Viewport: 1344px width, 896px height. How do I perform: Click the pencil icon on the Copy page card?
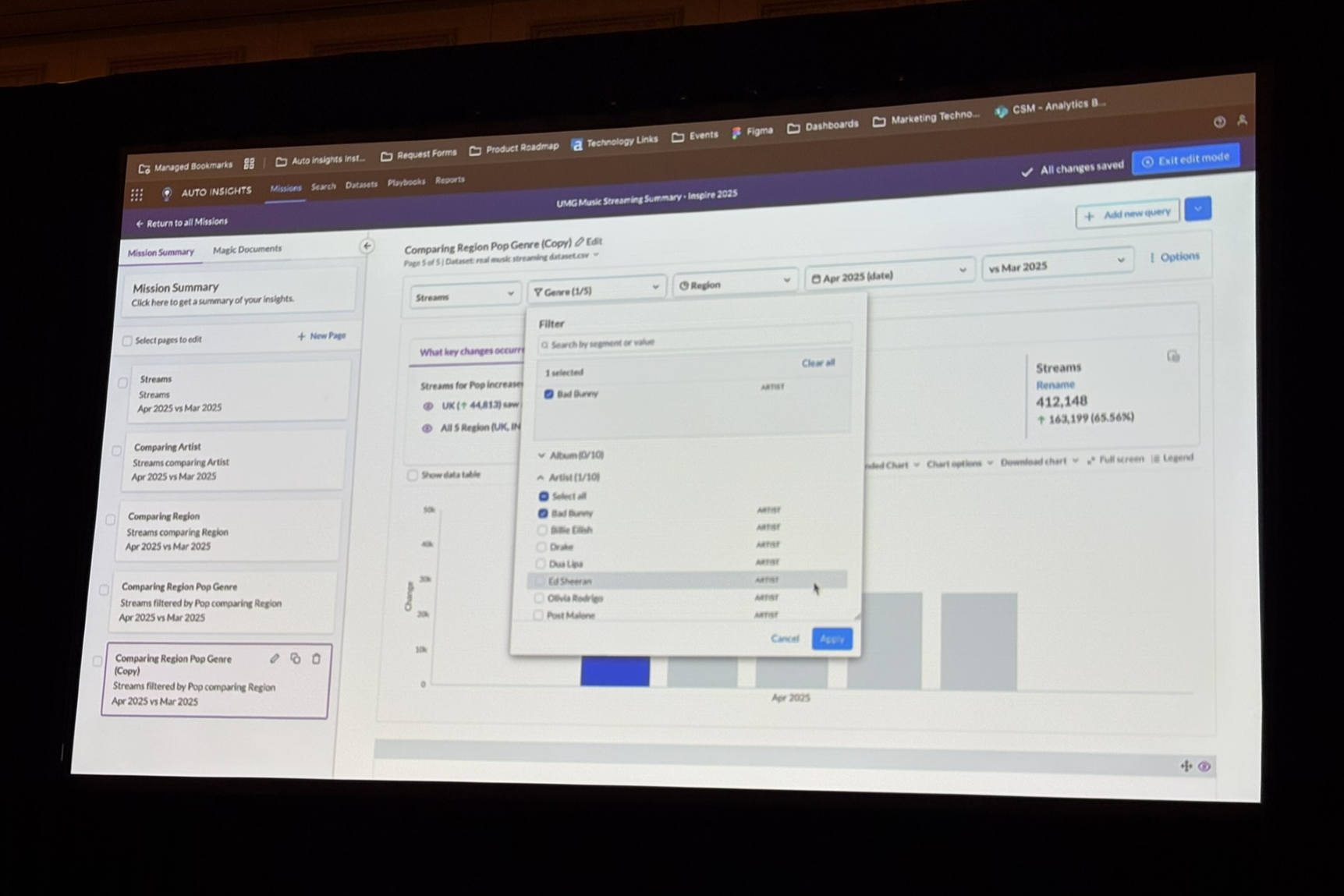point(275,658)
